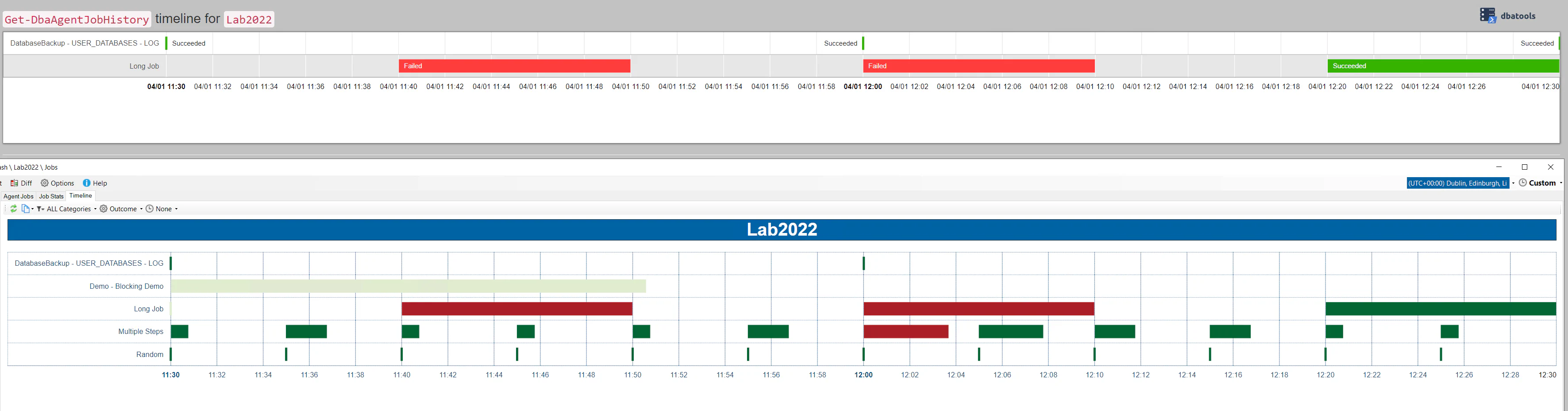Open the None time grouping dropdown
Image resolution: width=1568 pixels, height=411 pixels.
coord(162,209)
